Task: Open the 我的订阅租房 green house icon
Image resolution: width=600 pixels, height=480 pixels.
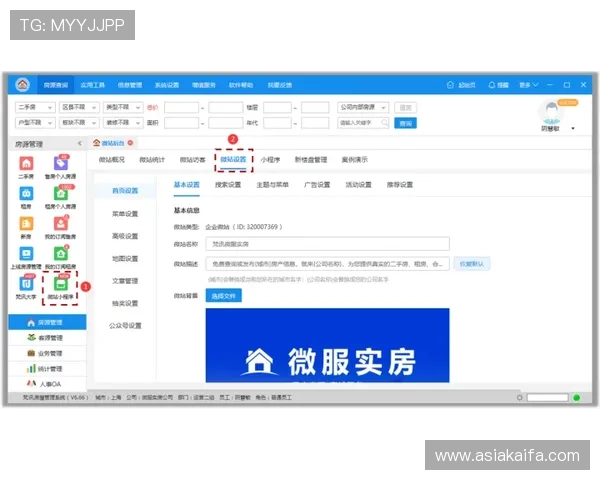Action: click(60, 254)
